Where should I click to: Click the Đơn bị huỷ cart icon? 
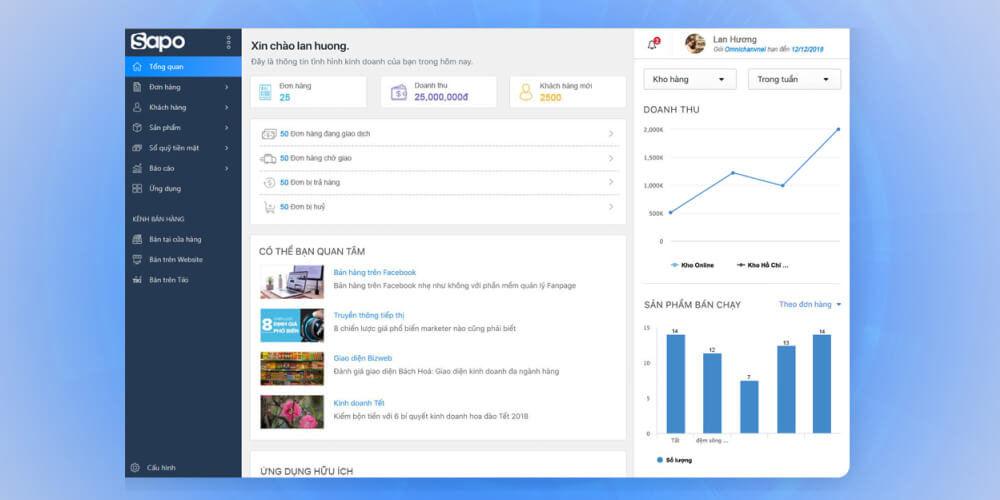click(268, 207)
